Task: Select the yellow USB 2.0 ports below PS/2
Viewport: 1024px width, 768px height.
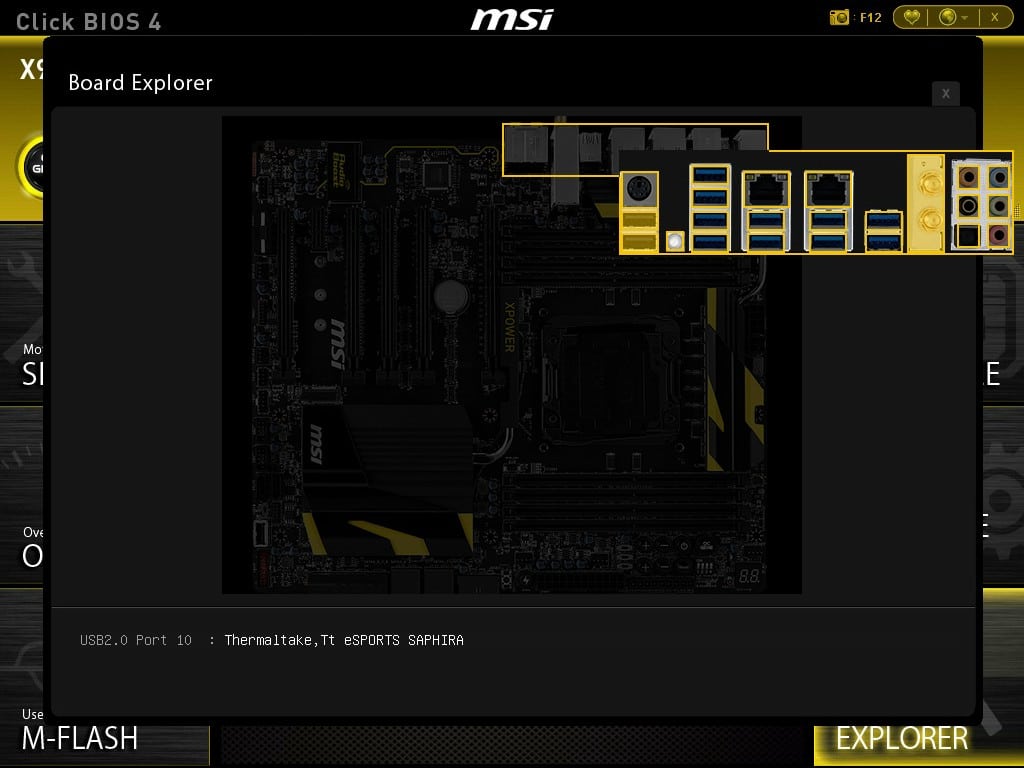Action: [639, 230]
